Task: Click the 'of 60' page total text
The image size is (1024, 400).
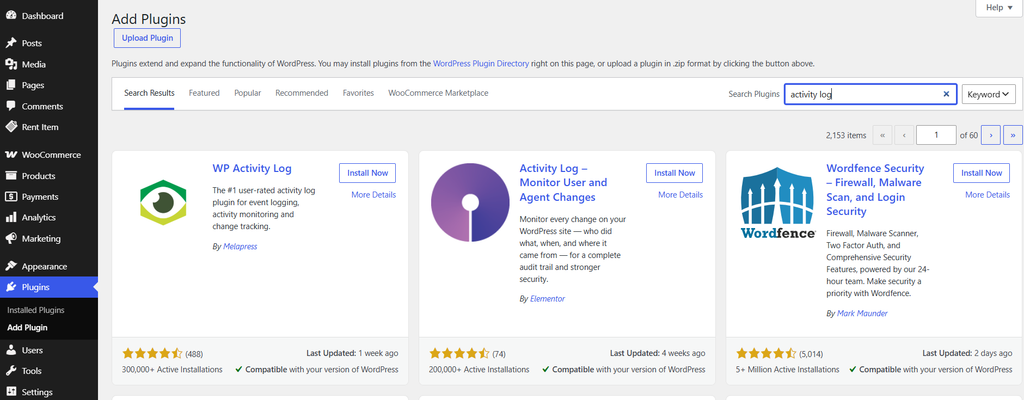Action: [x=968, y=135]
